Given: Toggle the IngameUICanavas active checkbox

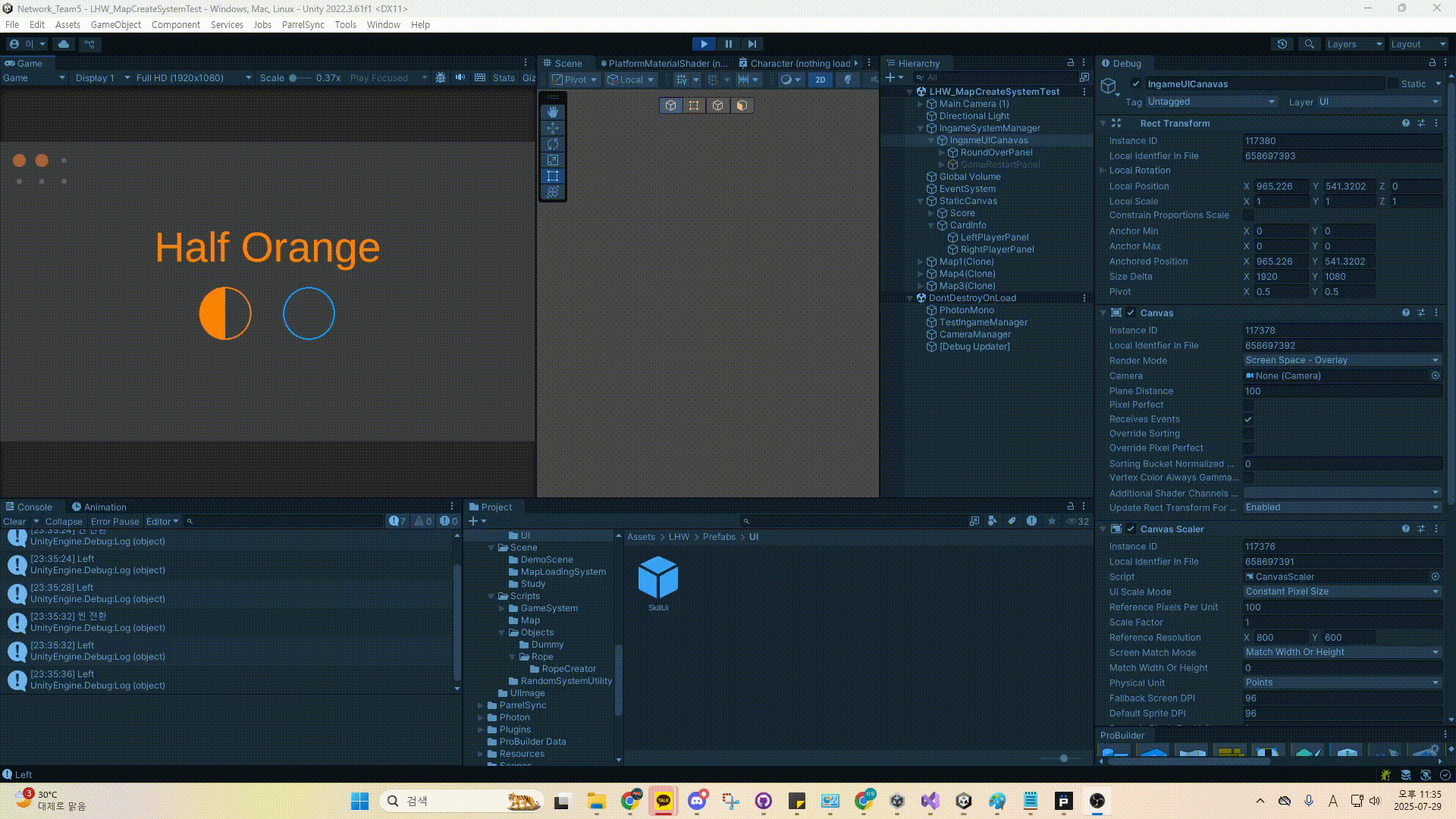Looking at the screenshot, I should click(1135, 84).
